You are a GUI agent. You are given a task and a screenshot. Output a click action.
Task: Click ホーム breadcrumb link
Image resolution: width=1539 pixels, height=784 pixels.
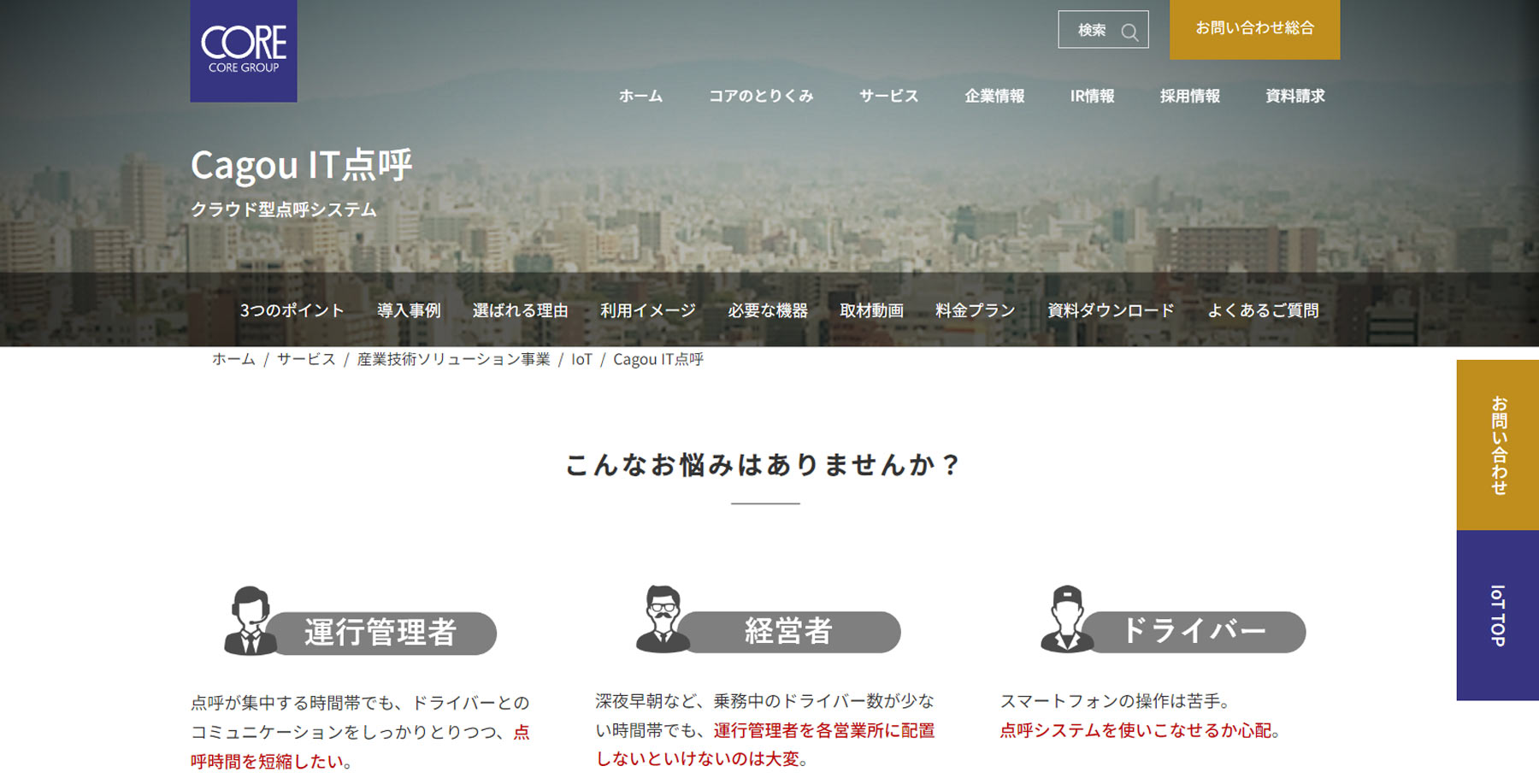(233, 359)
